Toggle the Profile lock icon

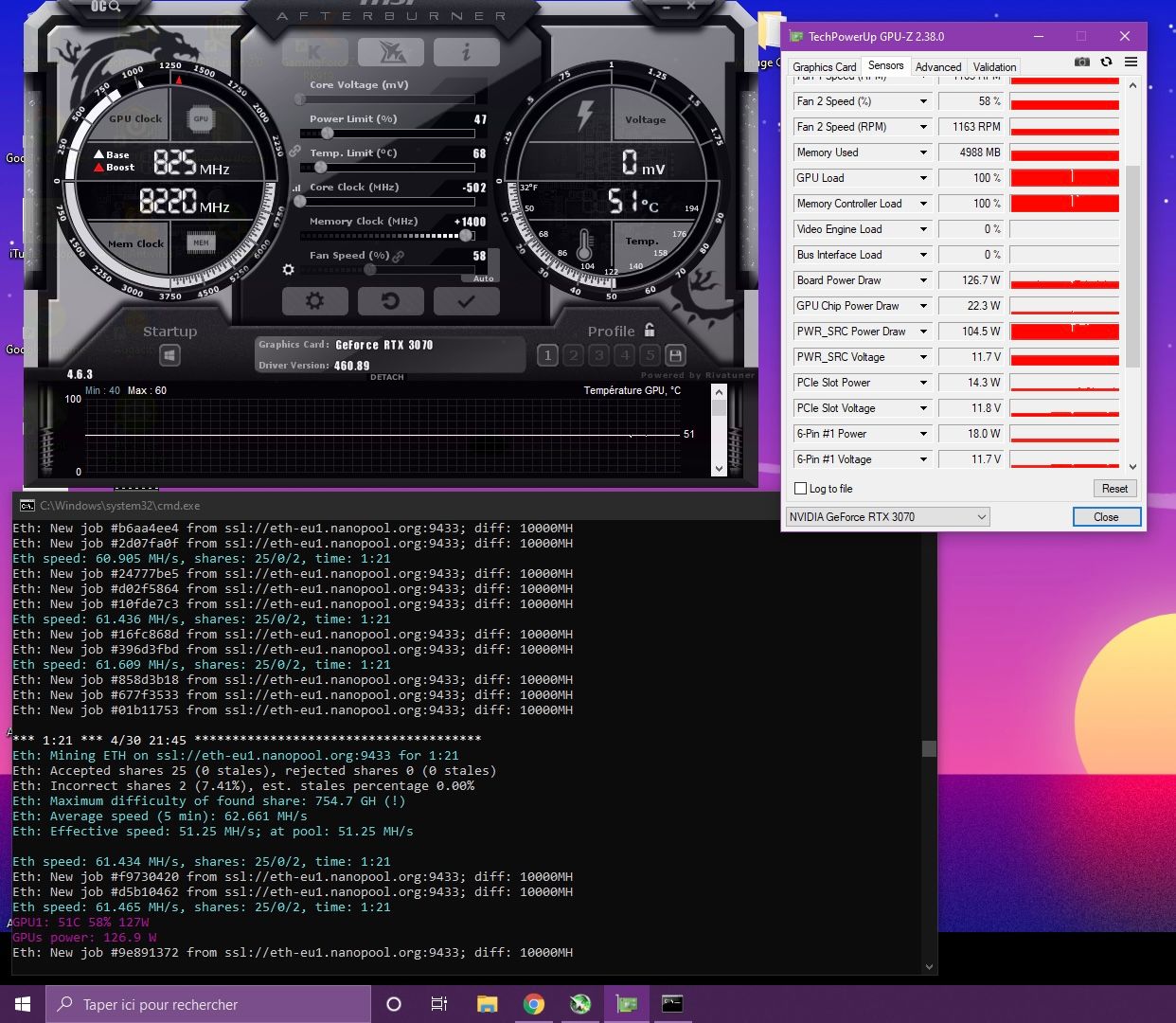tap(650, 330)
